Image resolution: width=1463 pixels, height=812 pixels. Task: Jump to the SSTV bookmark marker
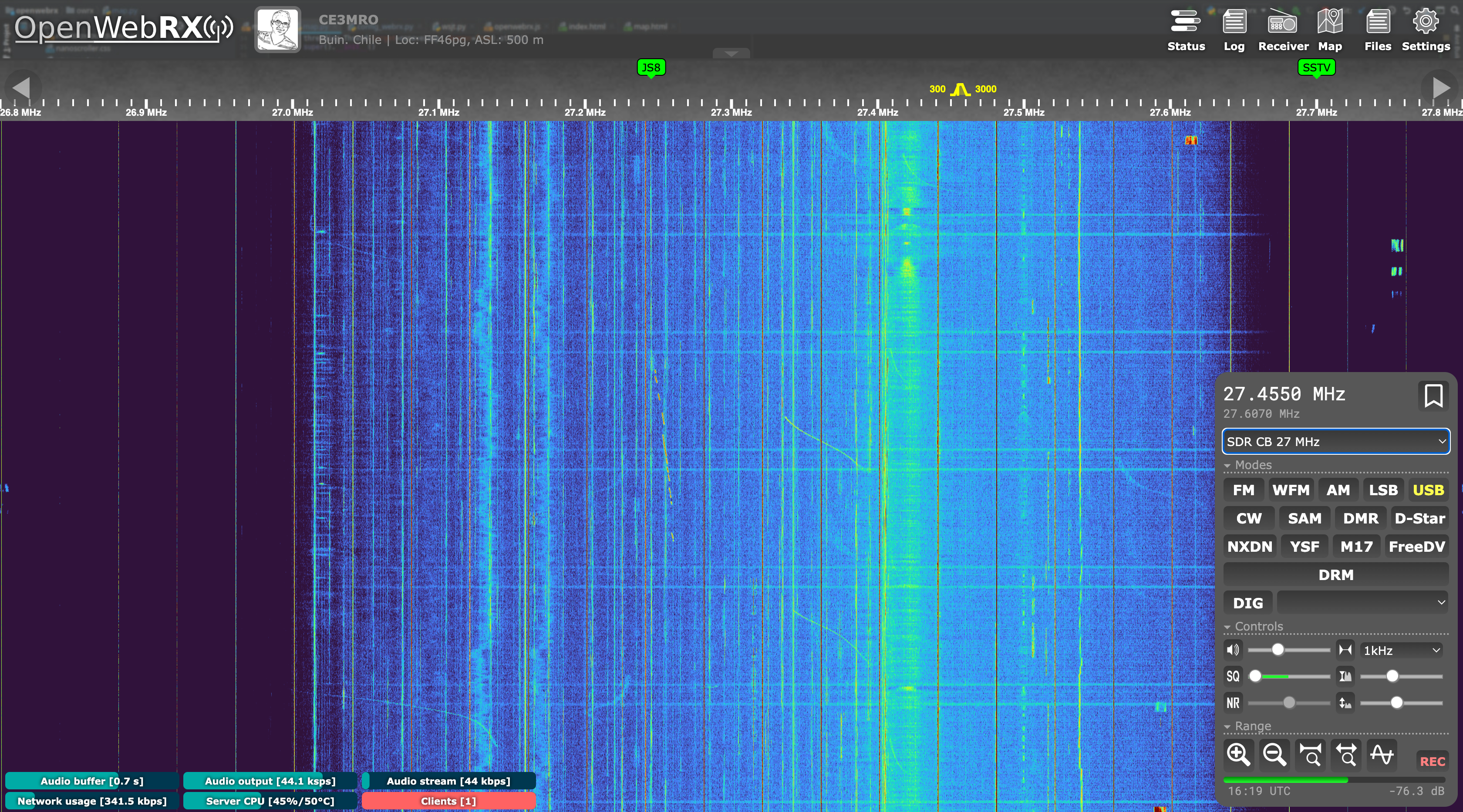[1316, 68]
